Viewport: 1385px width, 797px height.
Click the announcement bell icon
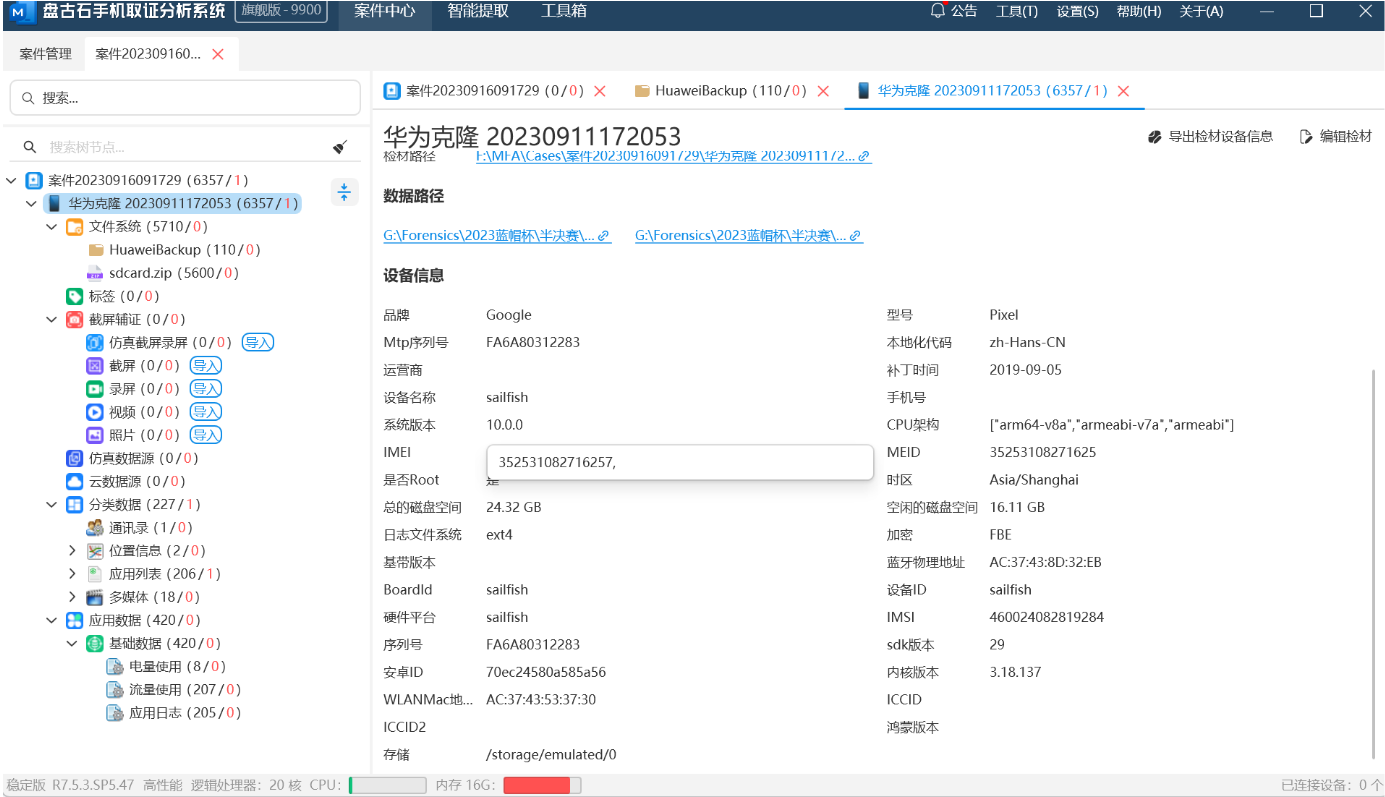[x=937, y=11]
